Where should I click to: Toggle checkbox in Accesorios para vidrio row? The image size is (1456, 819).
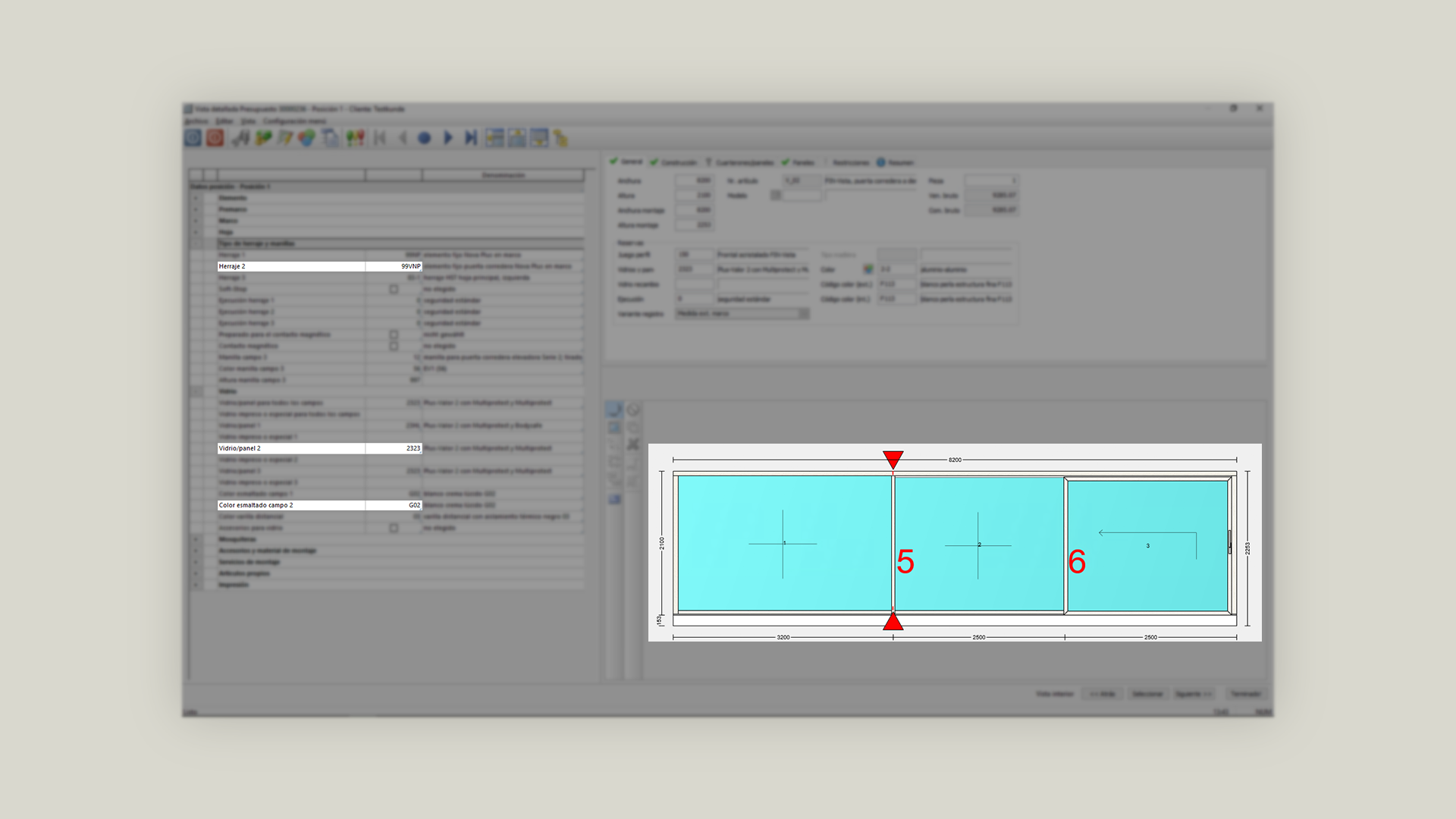pos(394,528)
